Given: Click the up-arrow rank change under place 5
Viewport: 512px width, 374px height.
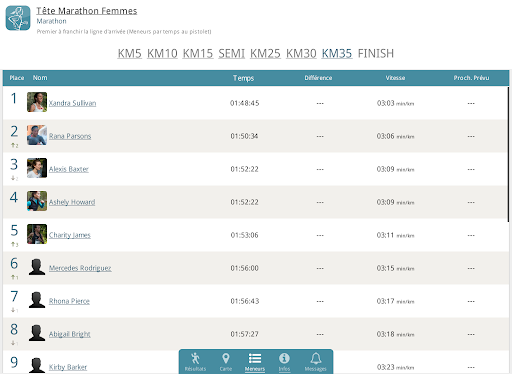Looking at the screenshot, I should click(x=14, y=244).
